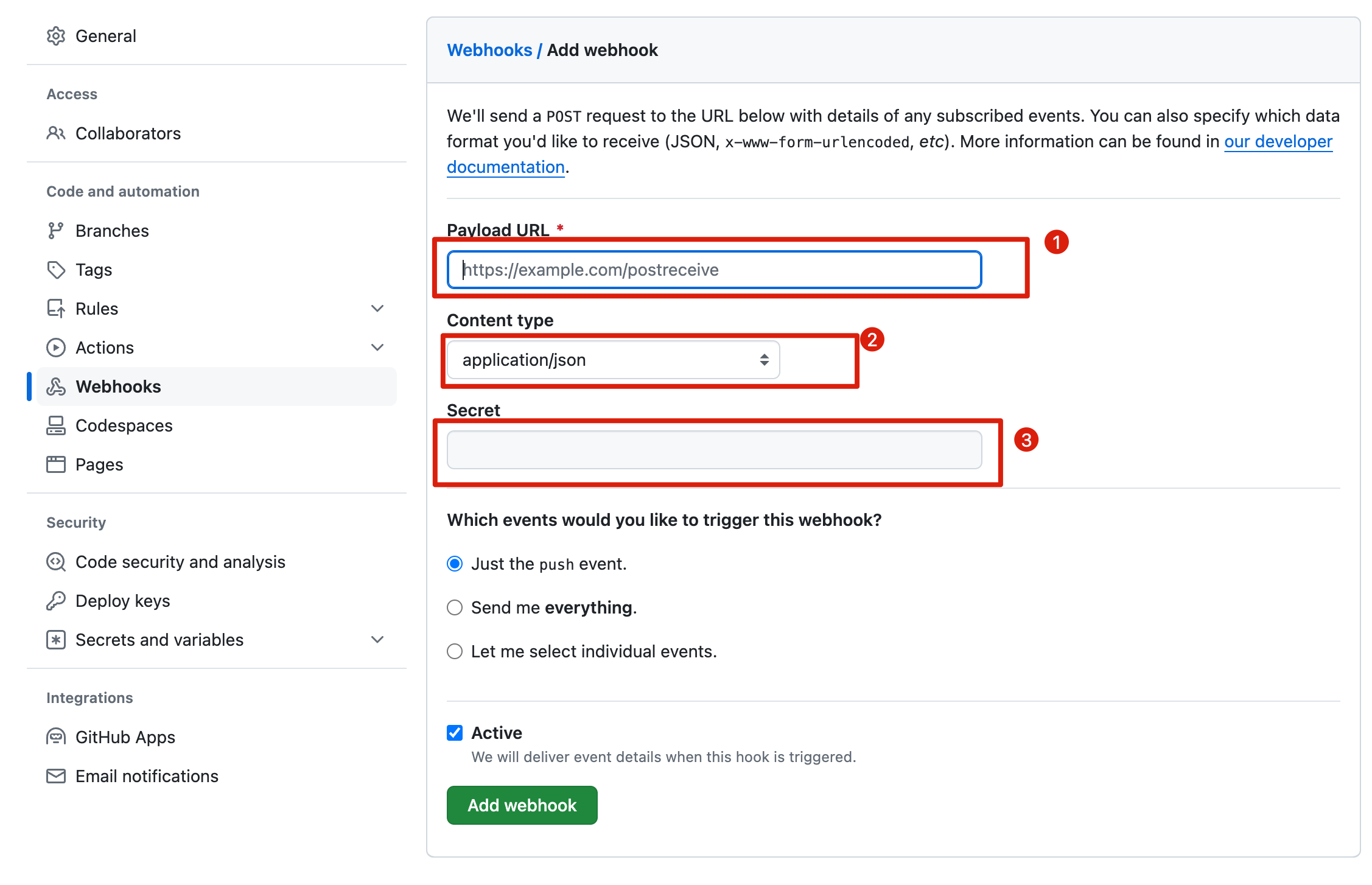Choose 'Let me select individual events' option
Screen dimensions: 1372x885
click(x=455, y=651)
